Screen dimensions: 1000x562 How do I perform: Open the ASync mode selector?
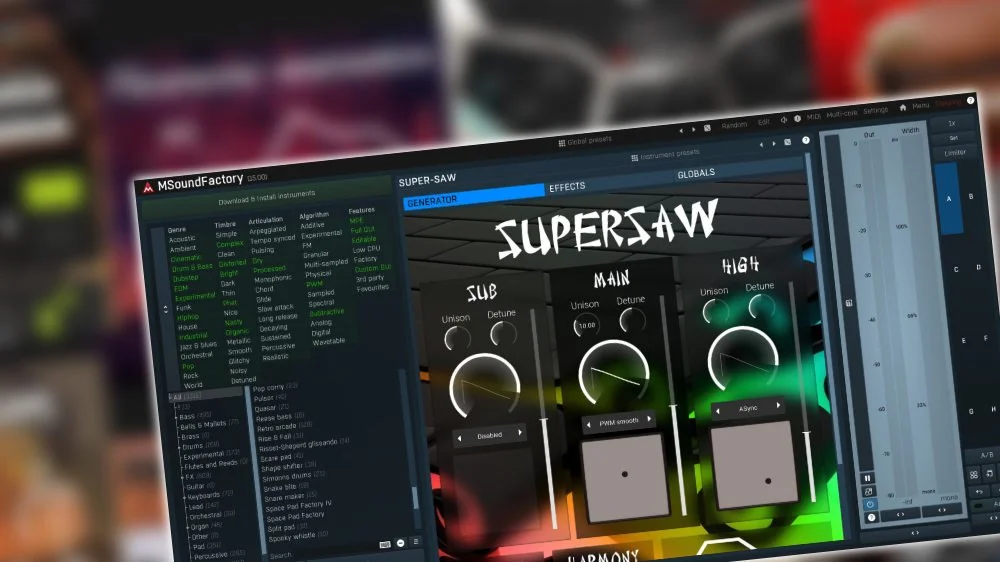tap(748, 408)
